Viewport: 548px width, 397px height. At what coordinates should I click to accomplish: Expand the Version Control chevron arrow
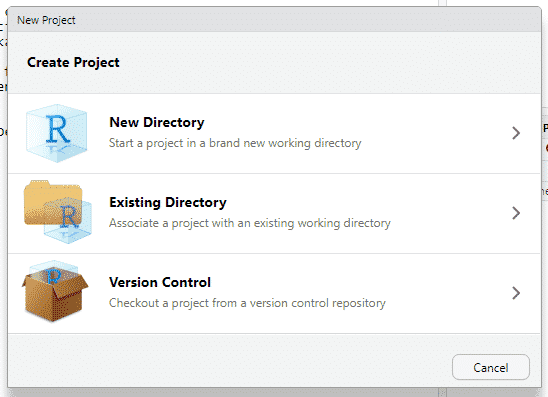point(516,293)
